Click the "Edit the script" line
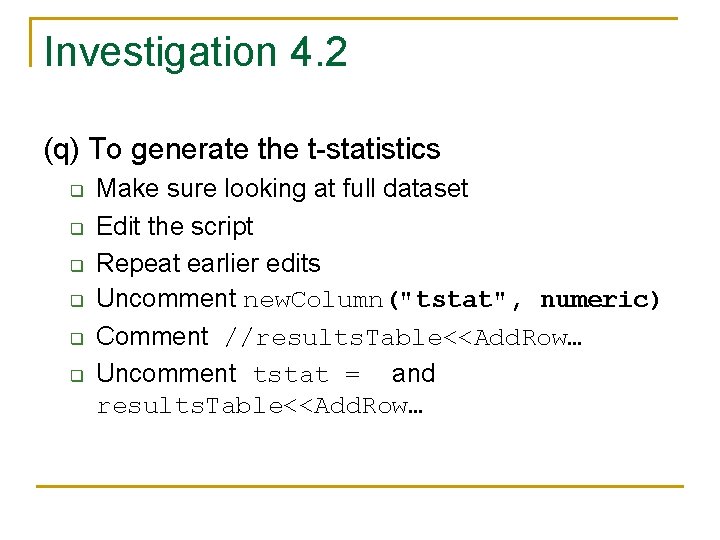 click(175, 227)
